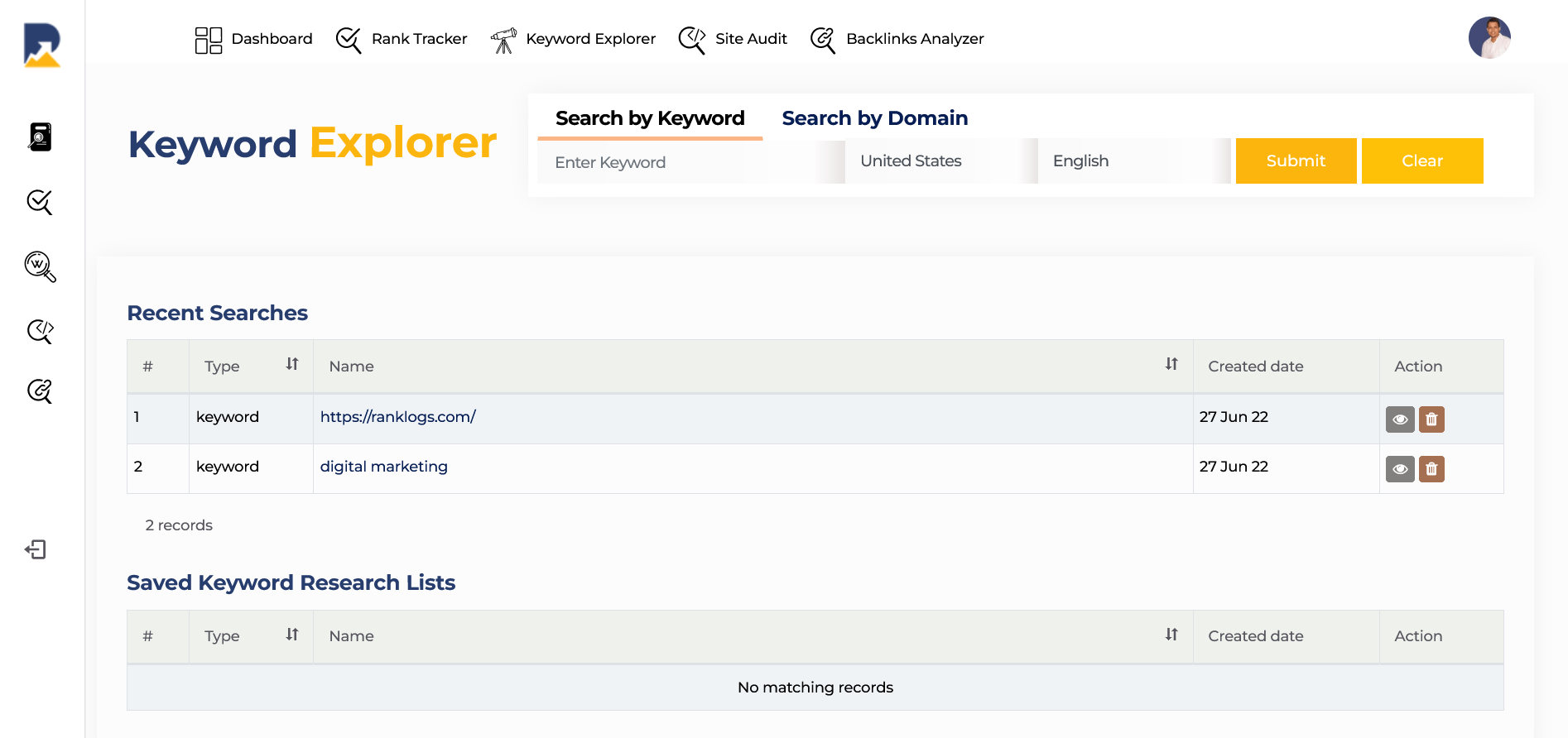Open the digital marketing search link
This screenshot has height=738, width=1568.
tap(384, 467)
